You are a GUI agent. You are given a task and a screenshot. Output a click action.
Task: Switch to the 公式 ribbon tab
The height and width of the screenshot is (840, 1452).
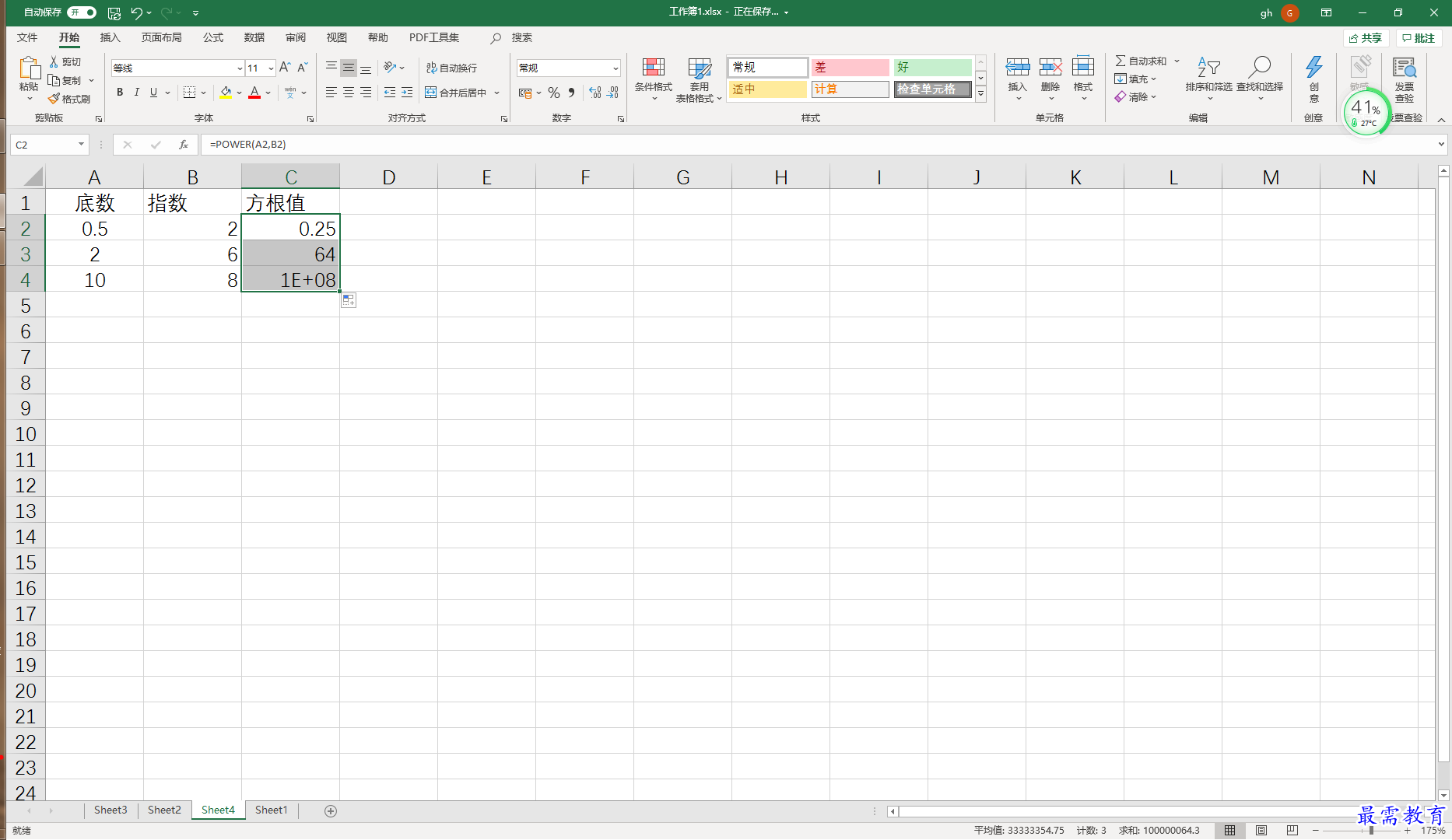click(x=213, y=37)
